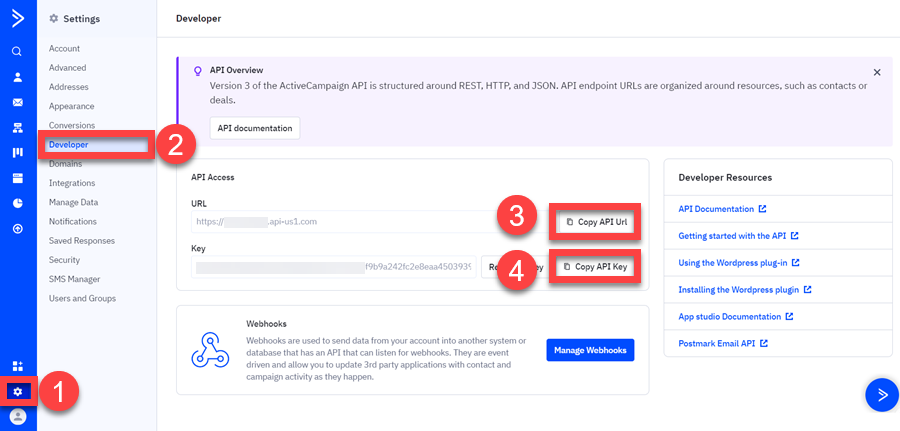900x431 pixels.
Task: Click the Settings header gear icon
Action: (54, 19)
